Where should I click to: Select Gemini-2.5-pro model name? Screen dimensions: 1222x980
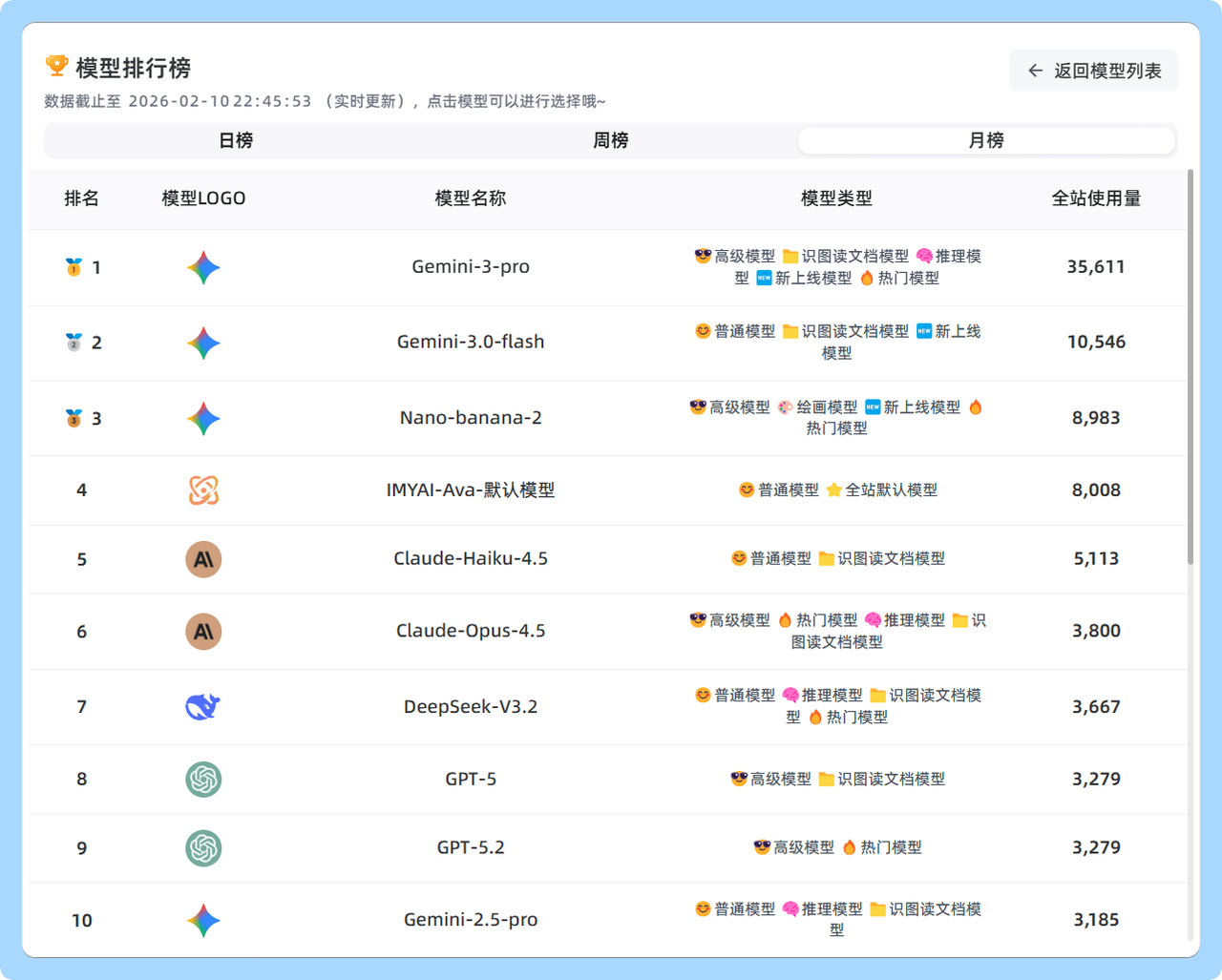coord(471,920)
